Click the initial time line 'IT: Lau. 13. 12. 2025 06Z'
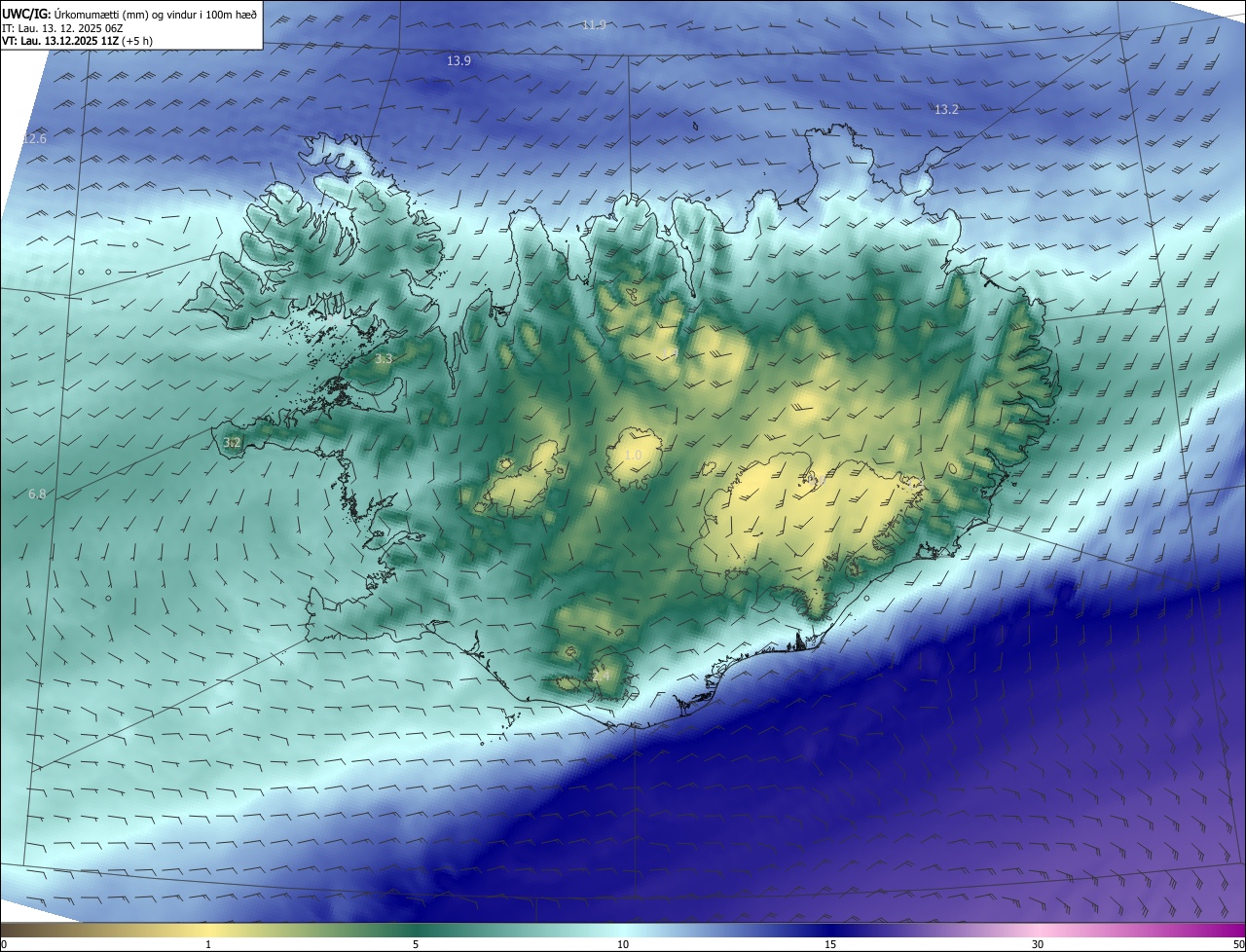This screenshot has height=952, width=1246. point(62,27)
